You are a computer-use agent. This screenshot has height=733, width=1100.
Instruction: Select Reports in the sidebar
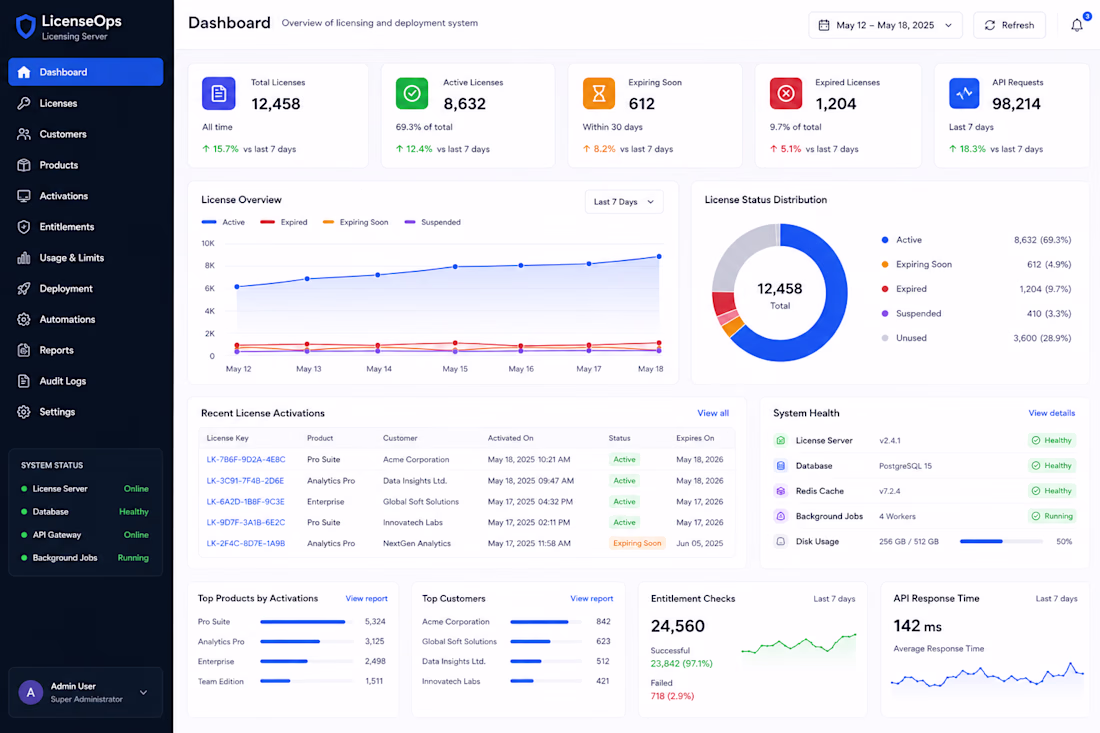click(86, 350)
